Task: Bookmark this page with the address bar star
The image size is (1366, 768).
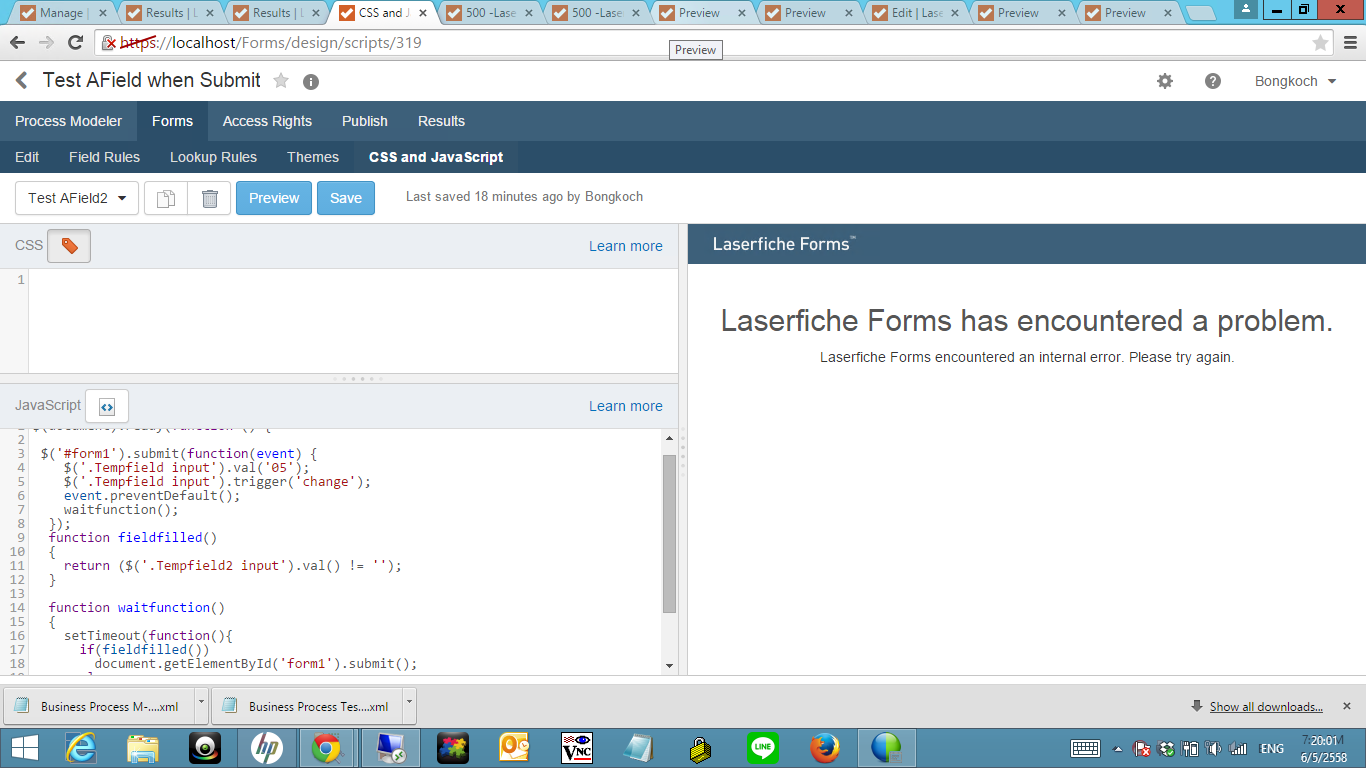Action: [1320, 43]
